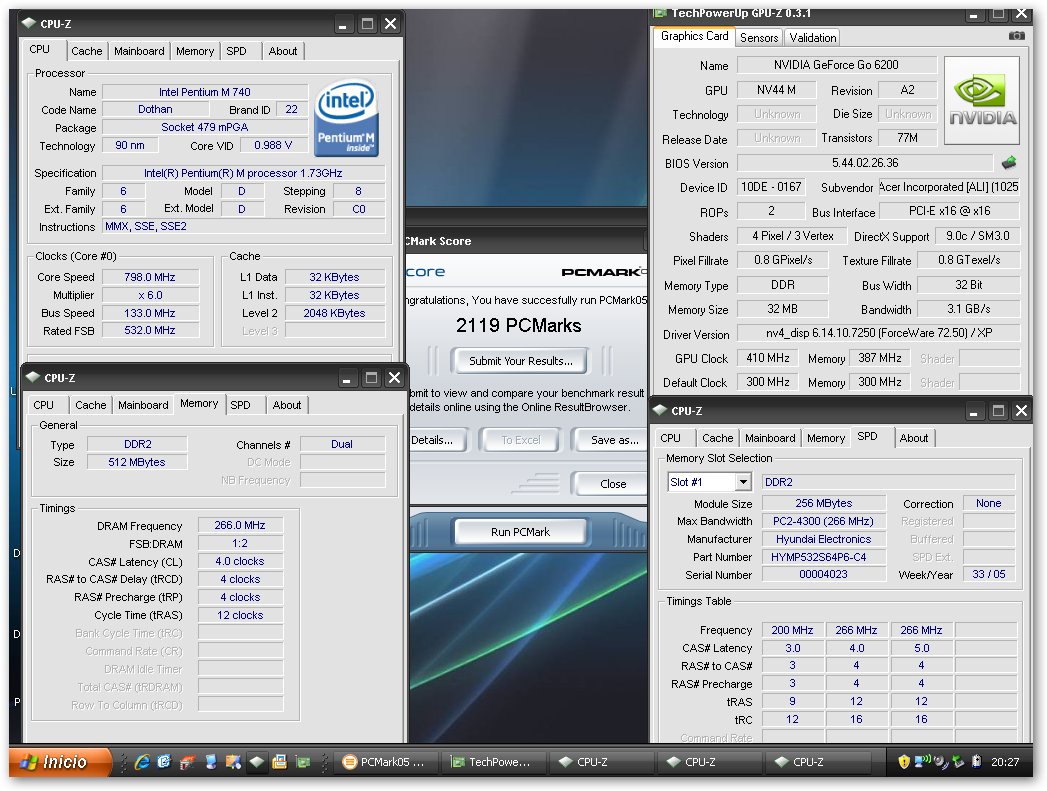This screenshot has height=791, width=1047.
Task: Open Memory tab in CPU-Z SPD window
Action: coord(825,439)
